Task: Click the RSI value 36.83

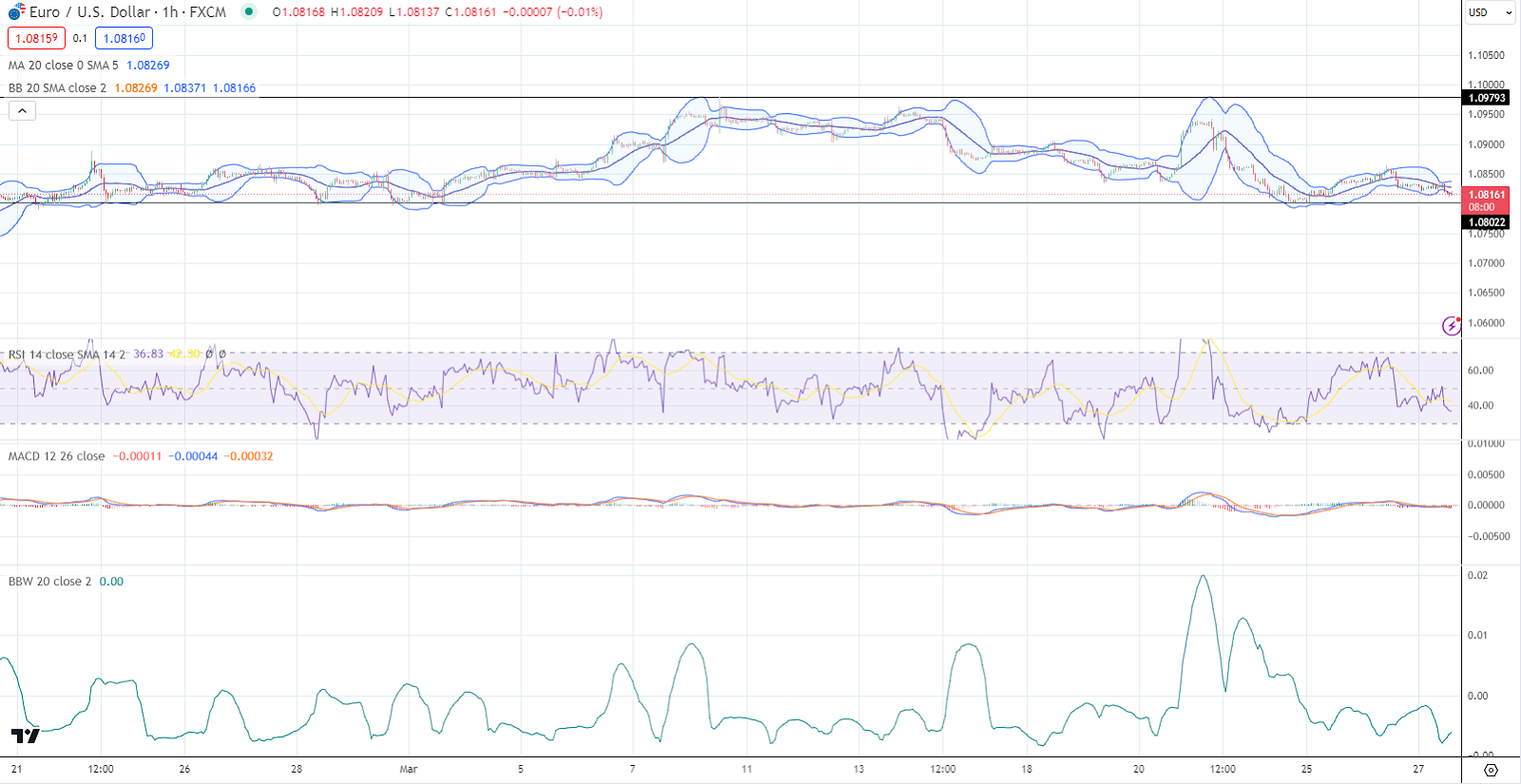Action: click(148, 354)
